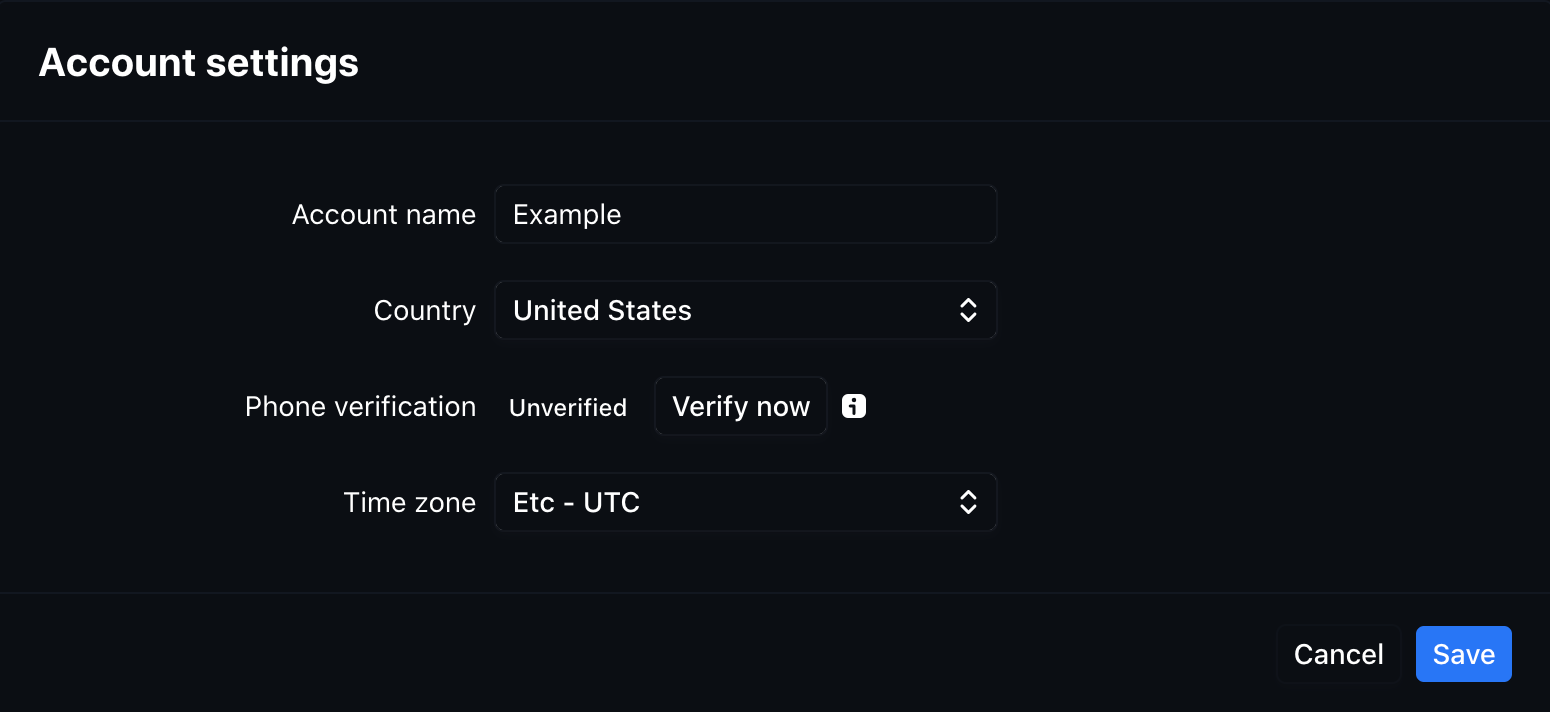Select the 'United States' country value
The image size is (1550, 712).
tap(602, 310)
